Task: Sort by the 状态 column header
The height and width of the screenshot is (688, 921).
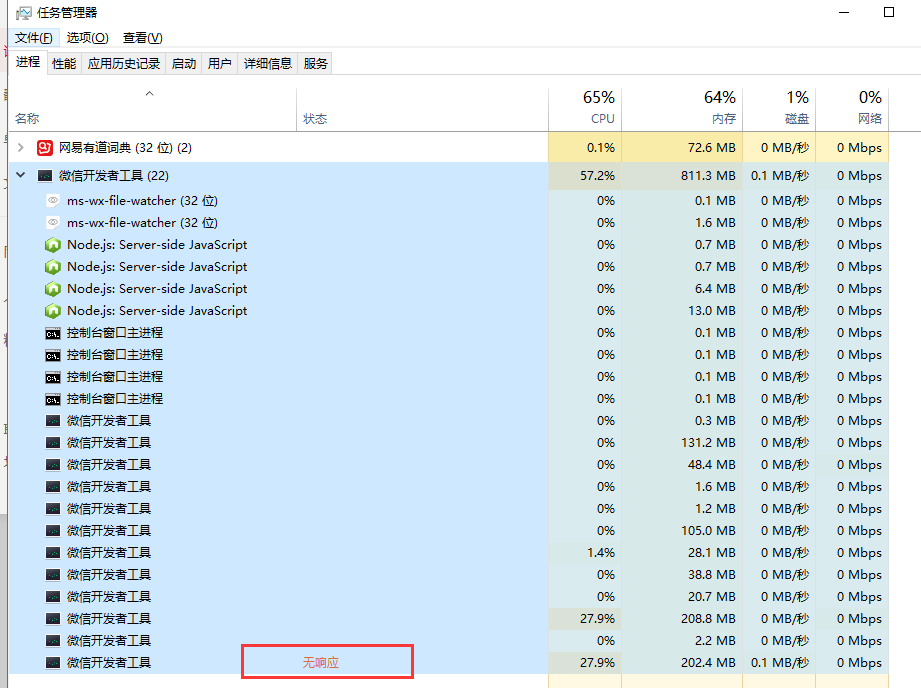Action: click(x=422, y=109)
